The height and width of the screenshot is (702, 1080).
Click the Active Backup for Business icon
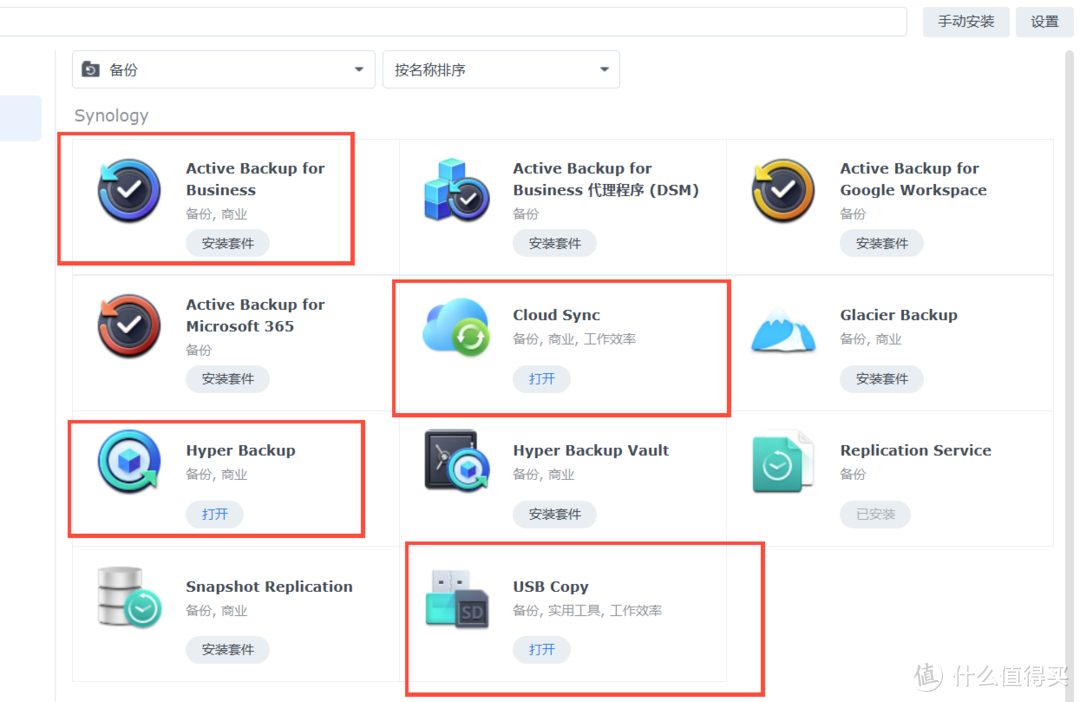tap(129, 191)
